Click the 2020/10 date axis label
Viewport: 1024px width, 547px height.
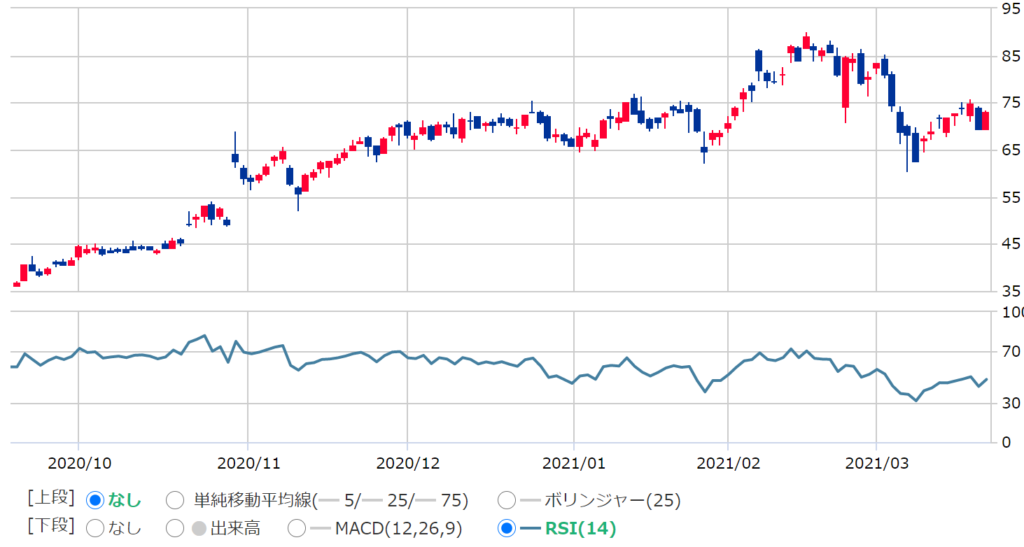(x=78, y=463)
